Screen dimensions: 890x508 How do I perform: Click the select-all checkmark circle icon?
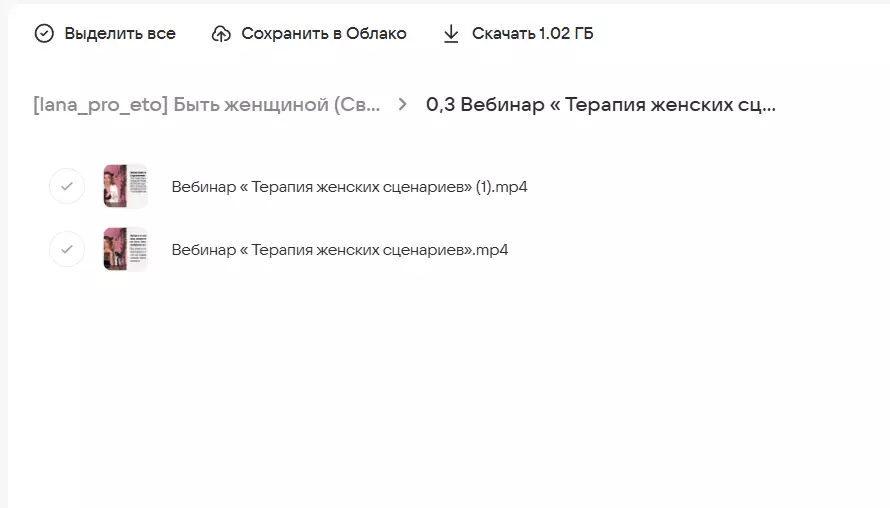44,34
